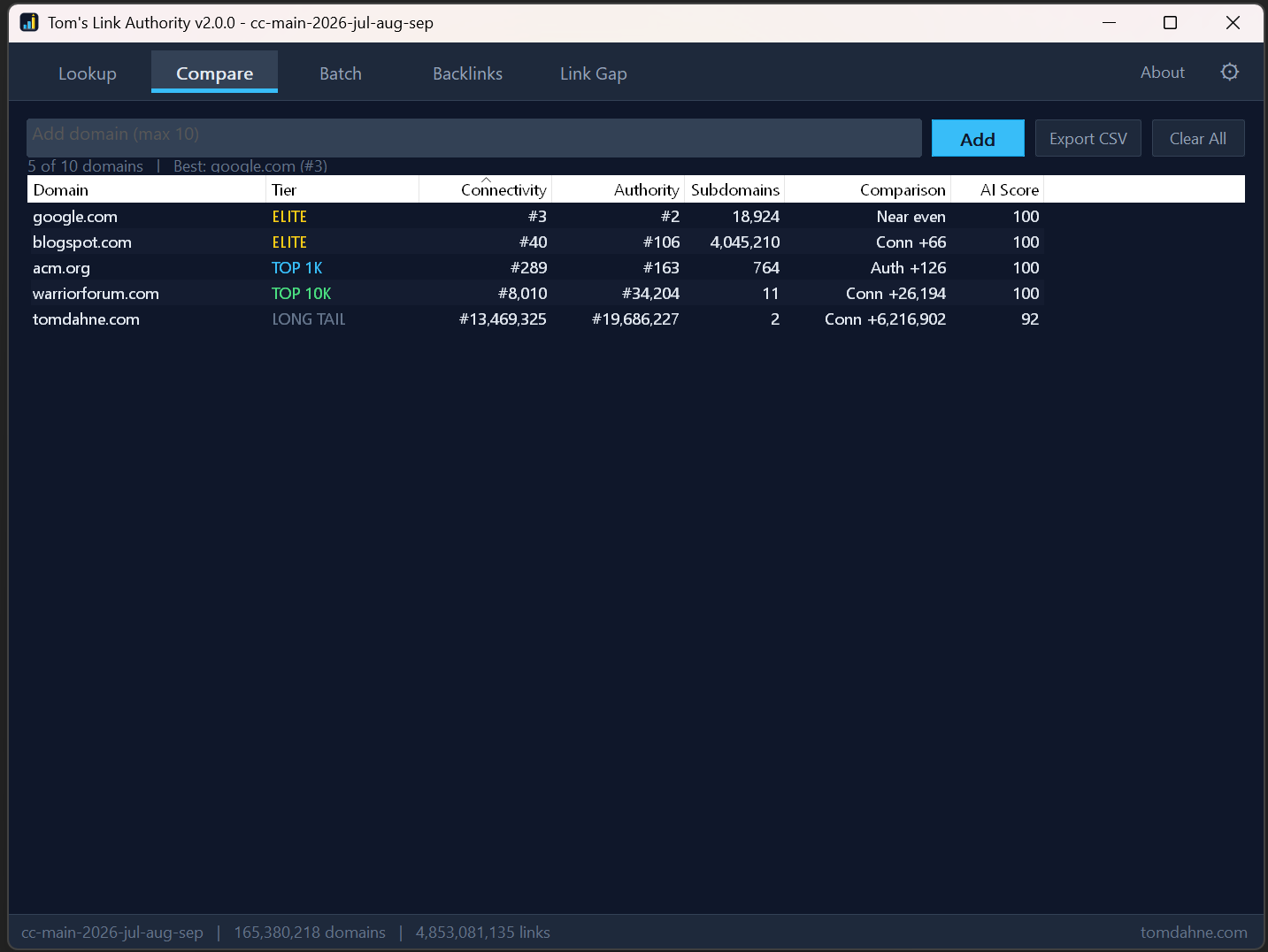1268x952 pixels.
Task: Go to the Backlinks tab
Action: coord(467,73)
